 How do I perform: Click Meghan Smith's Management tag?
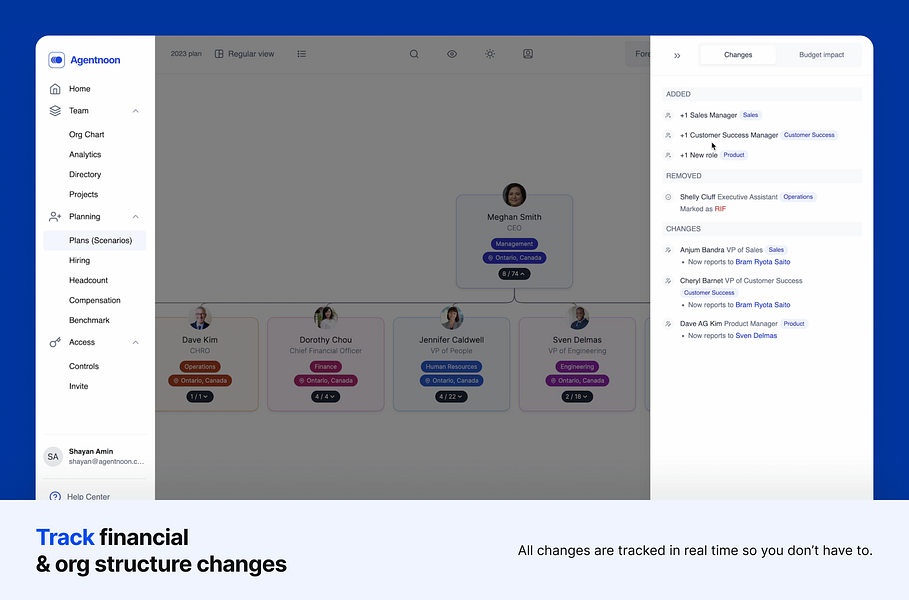514,244
